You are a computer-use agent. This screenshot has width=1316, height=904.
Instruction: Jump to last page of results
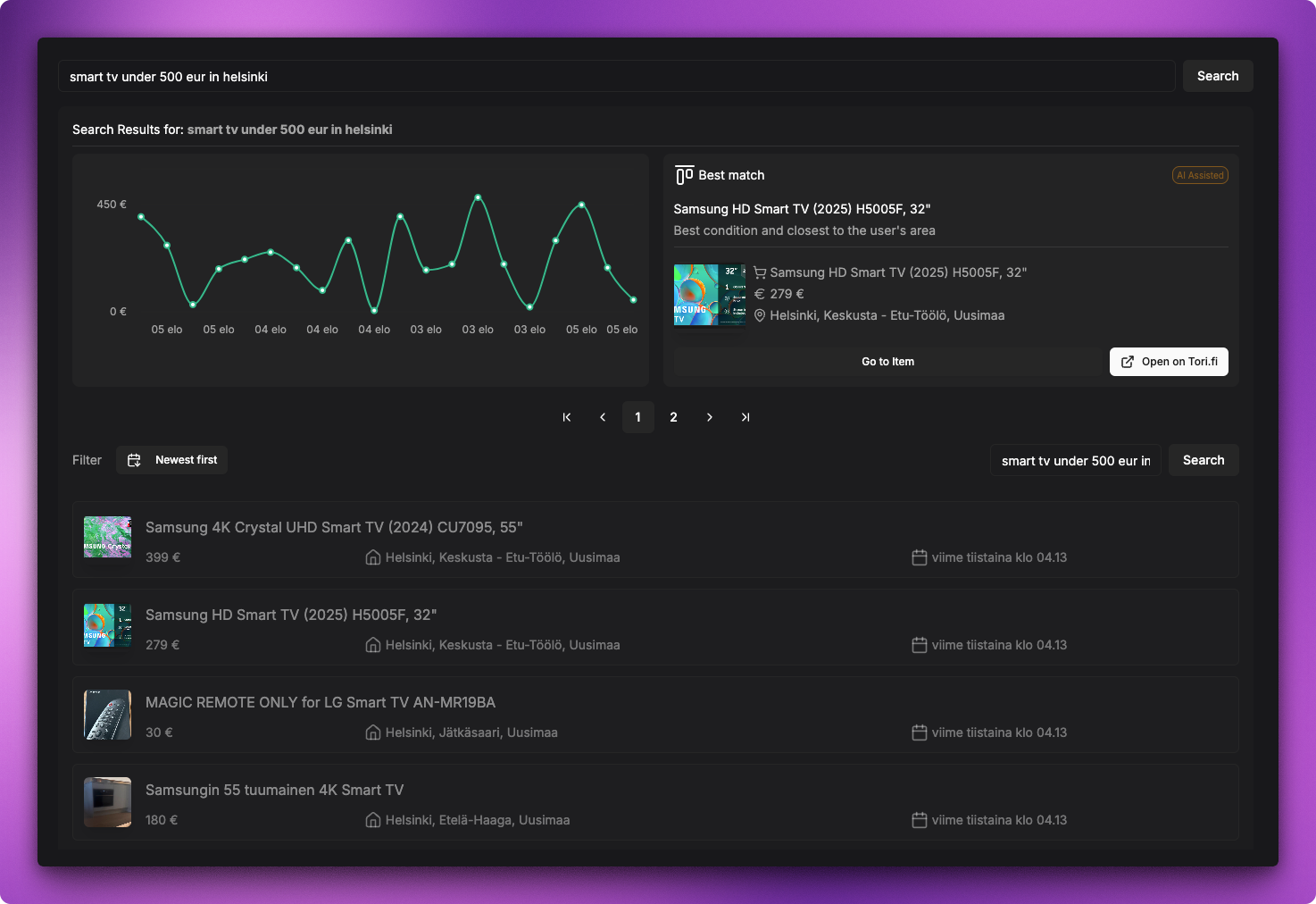(x=745, y=417)
